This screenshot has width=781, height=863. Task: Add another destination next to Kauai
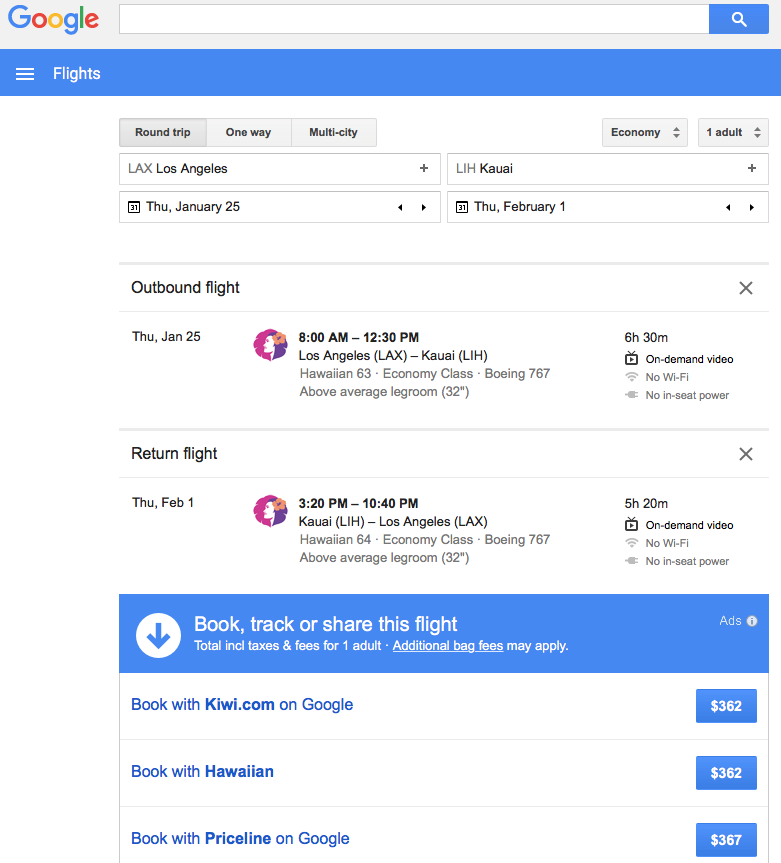(752, 169)
